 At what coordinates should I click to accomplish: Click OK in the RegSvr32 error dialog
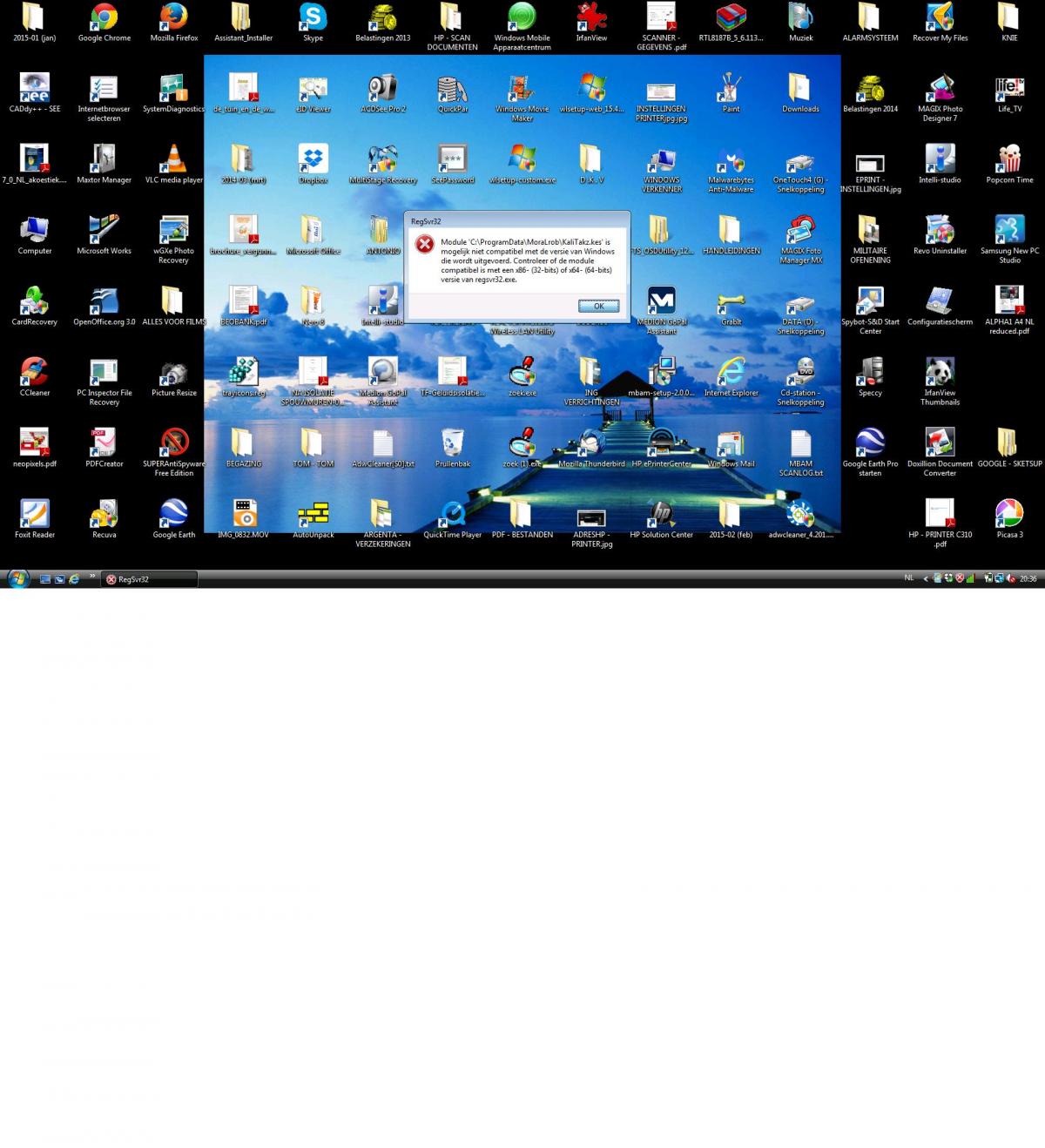pos(598,306)
